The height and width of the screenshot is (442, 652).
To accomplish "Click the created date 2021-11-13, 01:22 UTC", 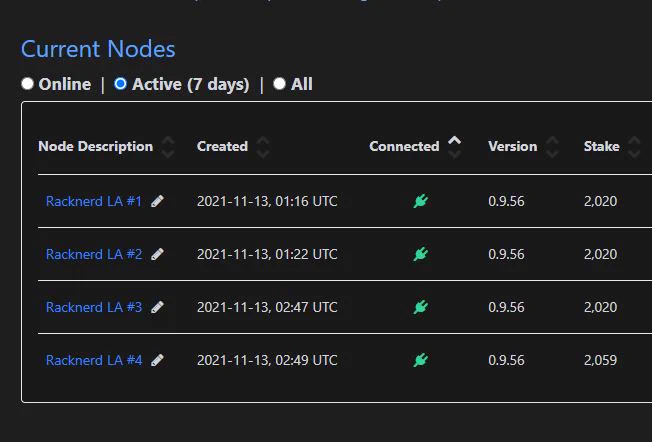I will pyautogui.click(x=267, y=254).
